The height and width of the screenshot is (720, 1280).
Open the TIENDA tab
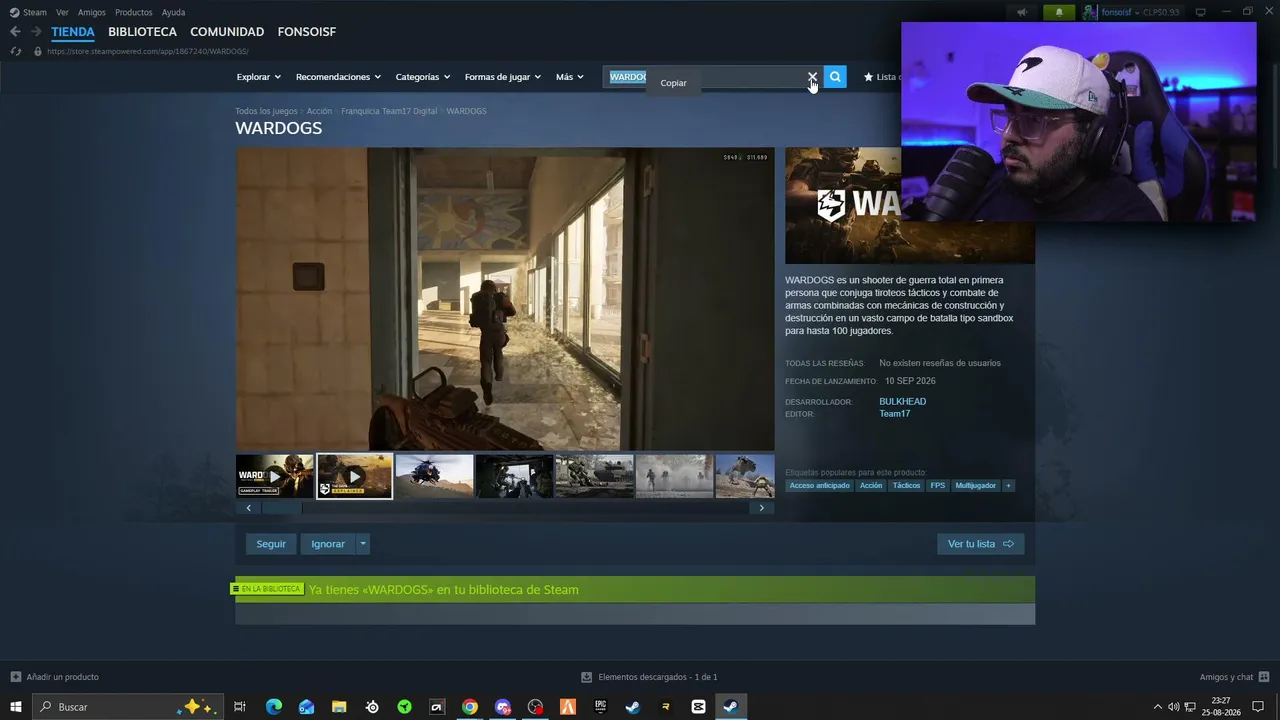click(x=73, y=32)
